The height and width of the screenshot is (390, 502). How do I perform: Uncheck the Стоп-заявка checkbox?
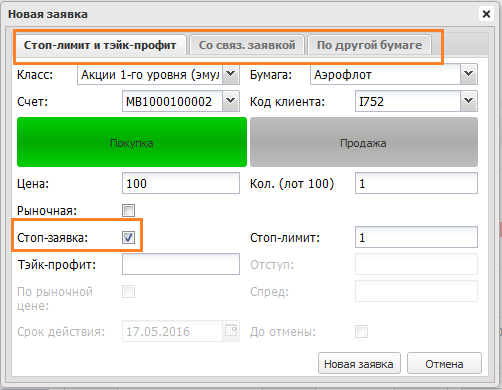coord(128,238)
